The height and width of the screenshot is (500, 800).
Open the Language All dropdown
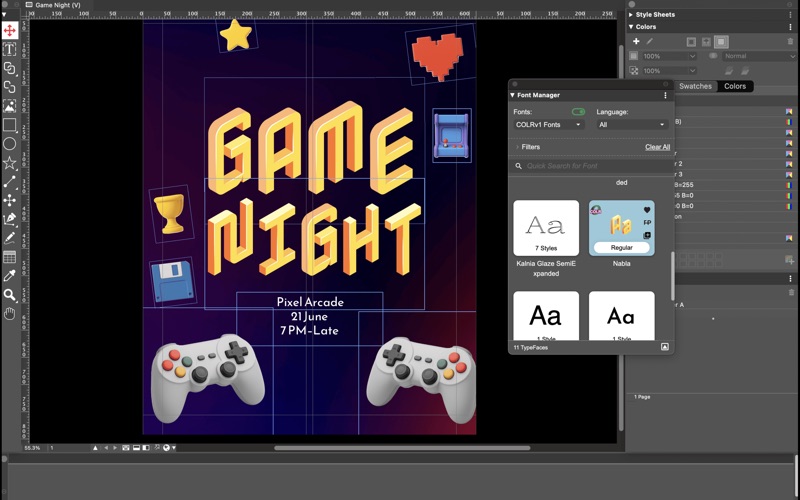click(633, 124)
